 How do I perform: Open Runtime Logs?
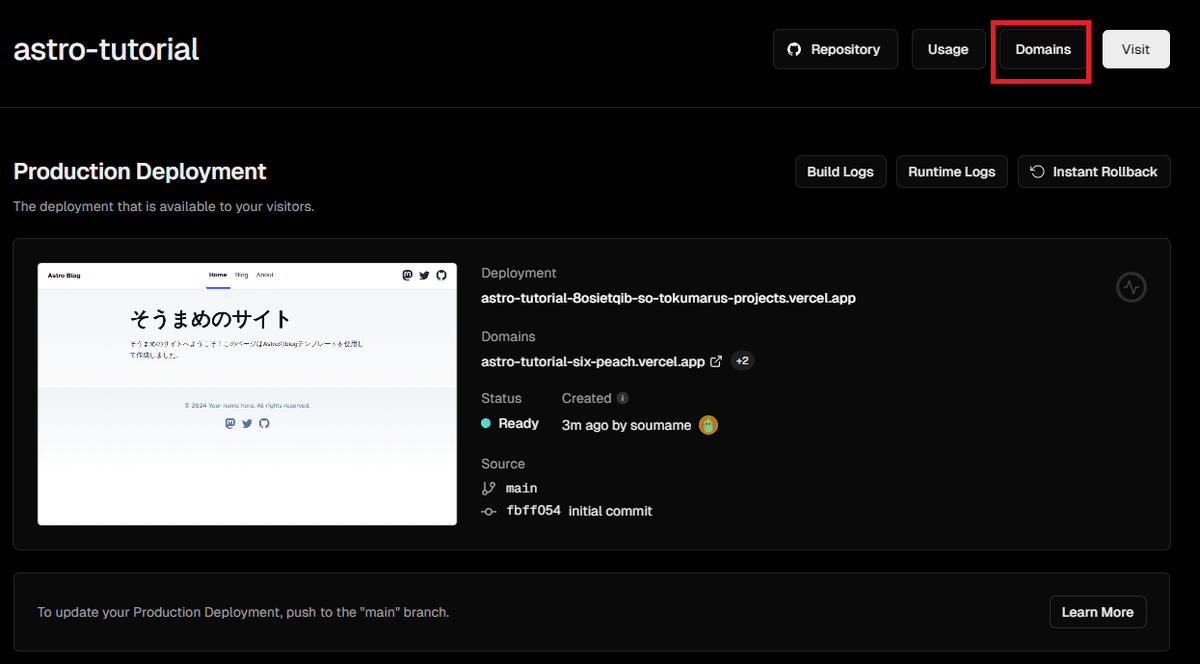coord(952,172)
